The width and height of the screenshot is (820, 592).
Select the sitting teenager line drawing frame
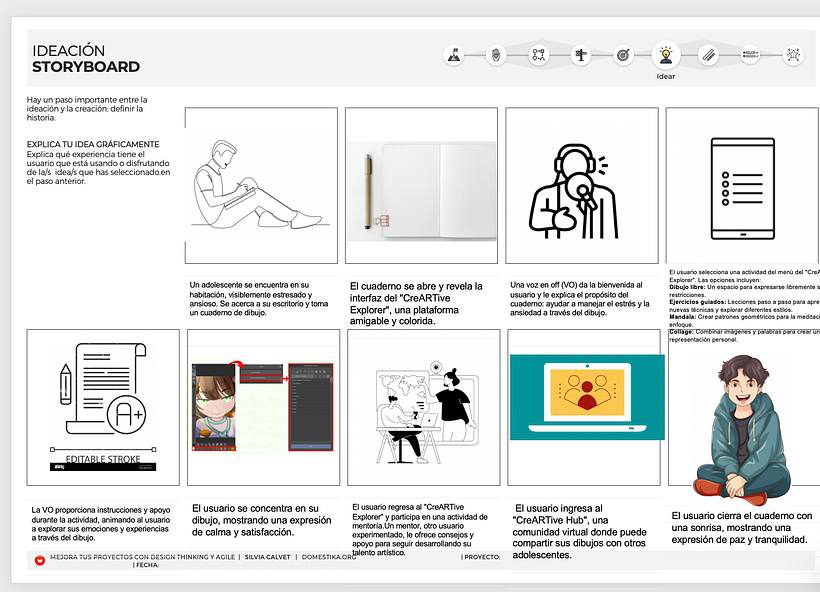click(x=261, y=186)
